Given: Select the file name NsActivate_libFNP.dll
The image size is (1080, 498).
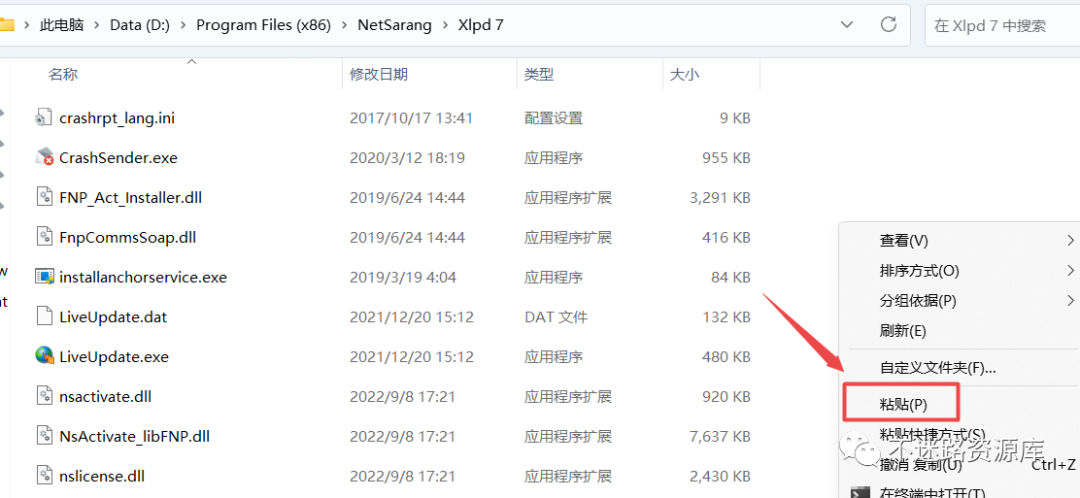Looking at the screenshot, I should 134,437.
